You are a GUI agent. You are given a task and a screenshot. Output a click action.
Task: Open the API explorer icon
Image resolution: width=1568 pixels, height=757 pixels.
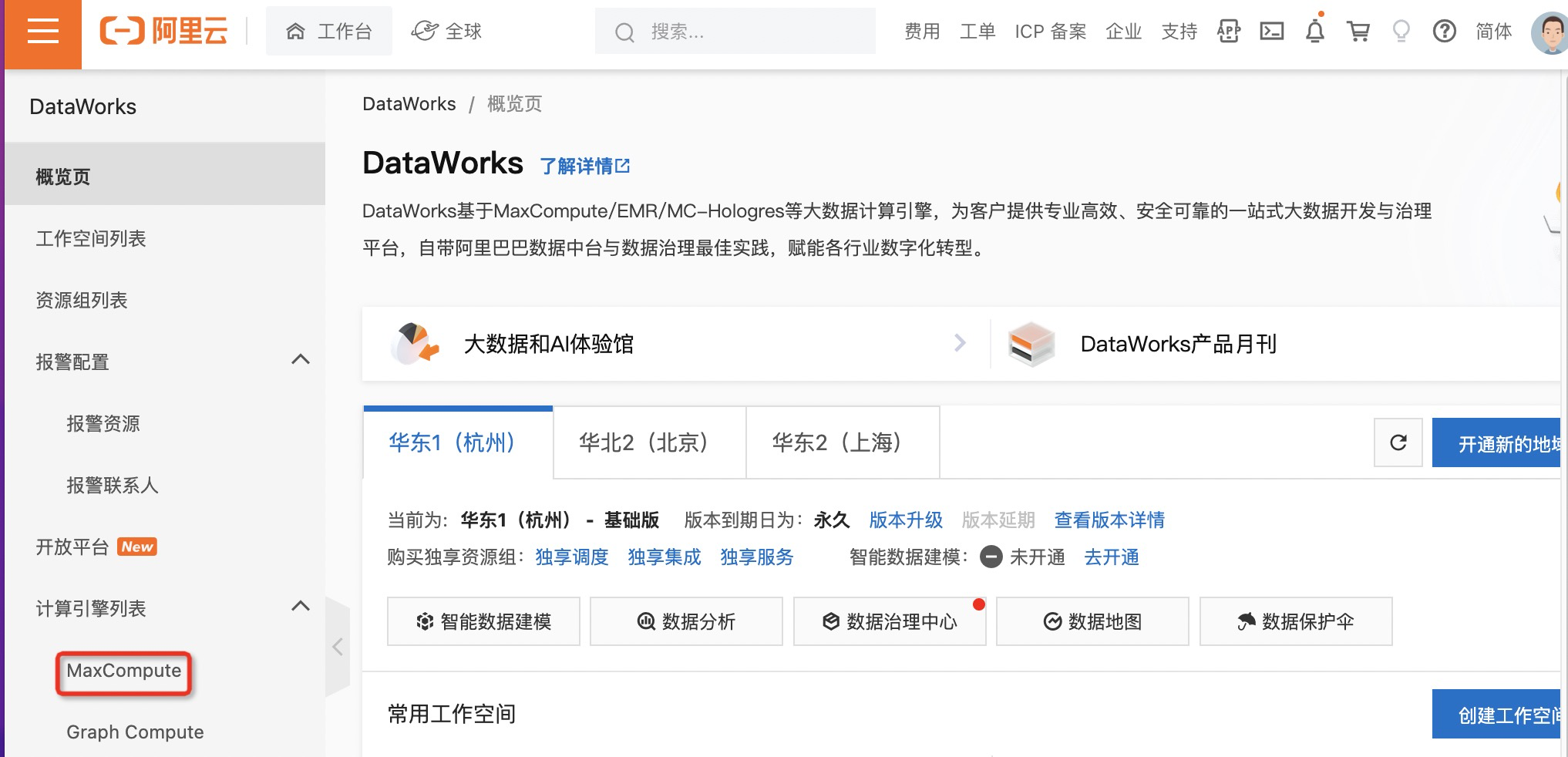pos(1228,32)
